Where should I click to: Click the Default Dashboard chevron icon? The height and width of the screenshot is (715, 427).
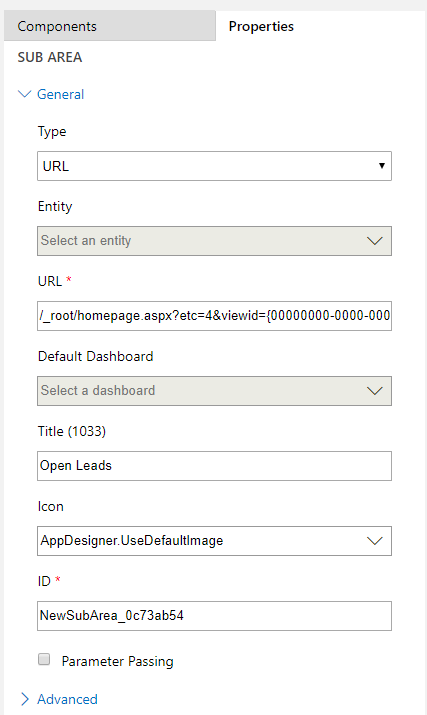375,391
